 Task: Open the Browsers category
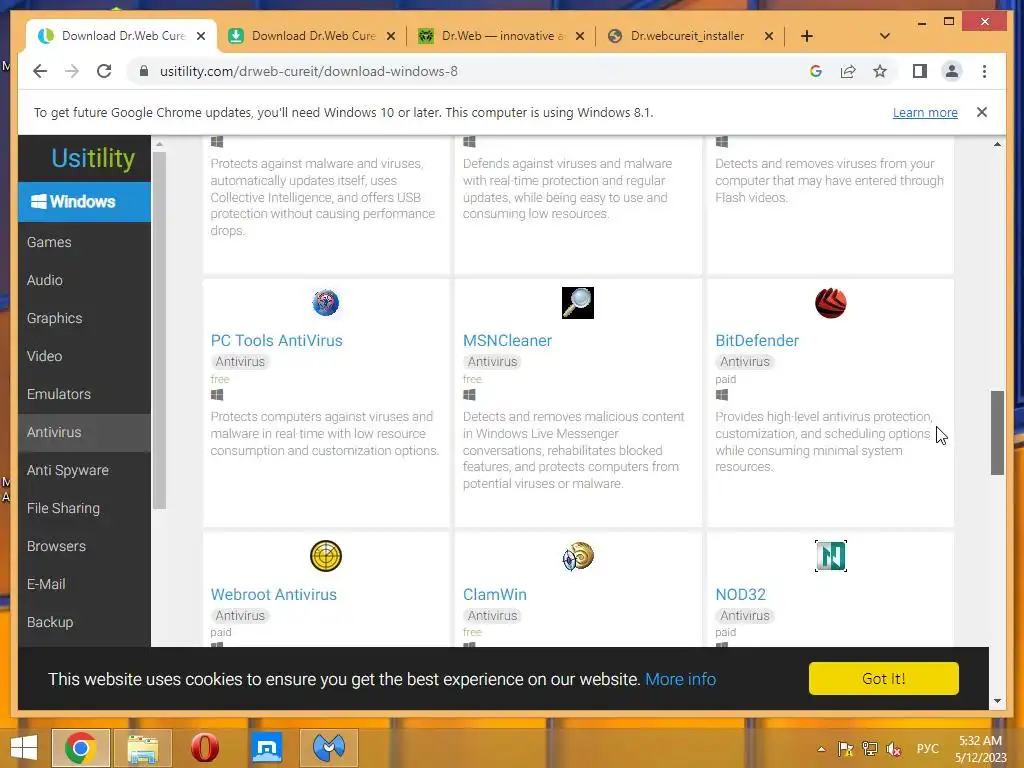pos(84,546)
